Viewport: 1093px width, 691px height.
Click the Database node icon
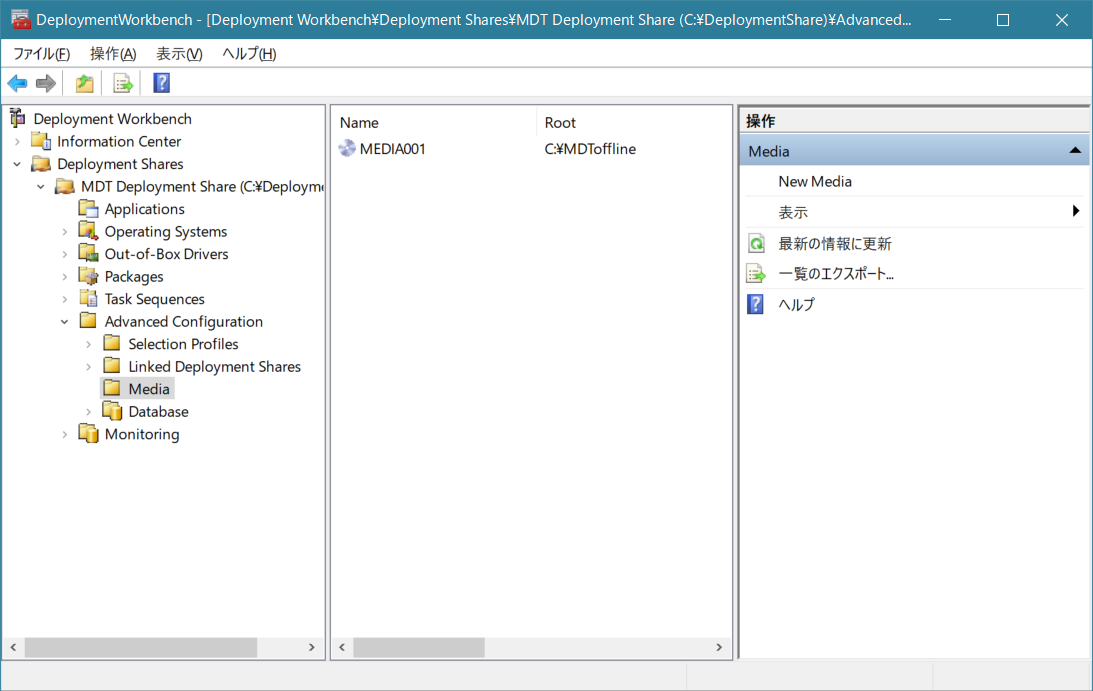(112, 411)
